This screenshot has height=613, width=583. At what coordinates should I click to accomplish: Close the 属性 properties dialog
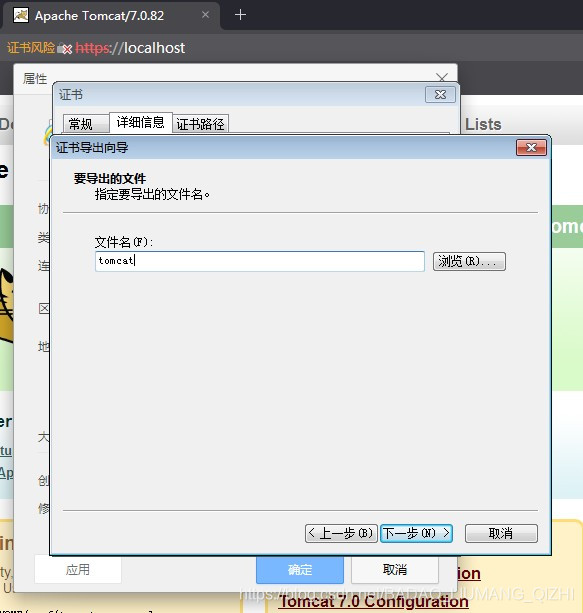coord(441,77)
